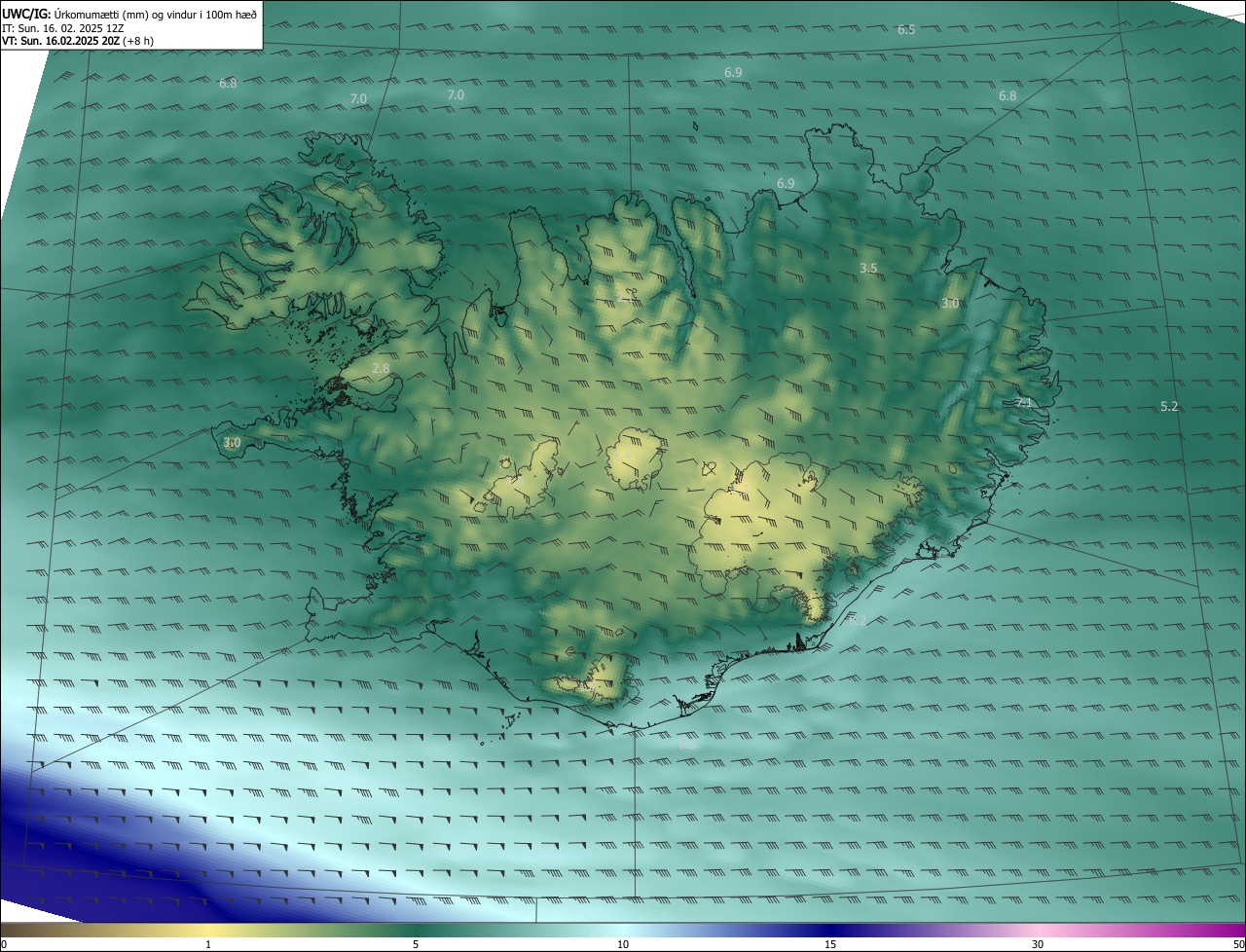Click the colorbar tick label 0
This screenshot has height=952, width=1246.
[x=4, y=944]
